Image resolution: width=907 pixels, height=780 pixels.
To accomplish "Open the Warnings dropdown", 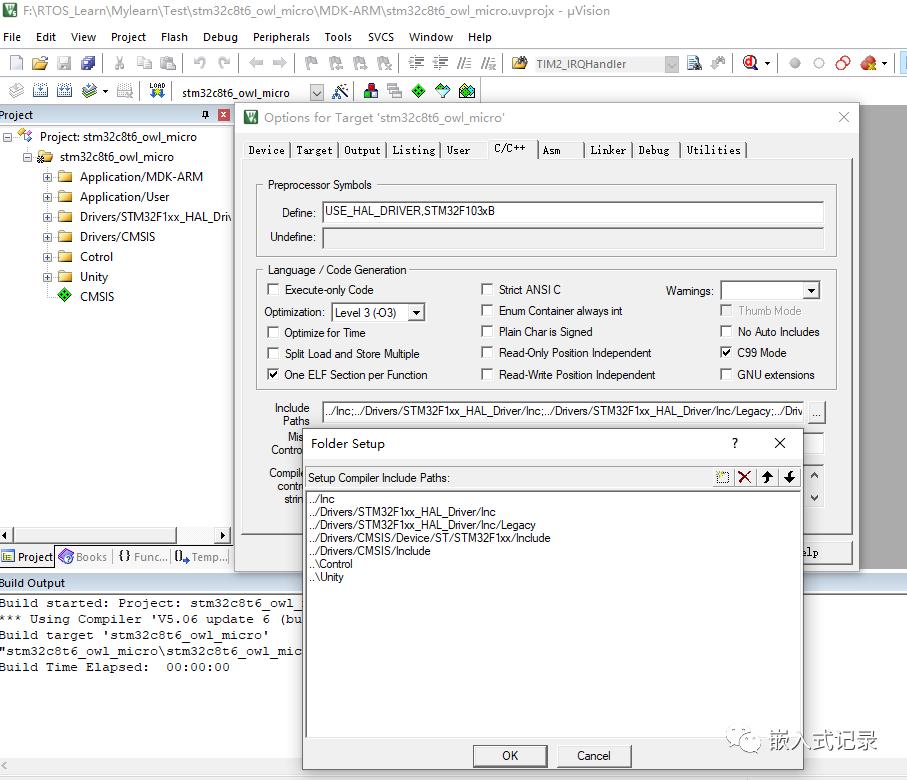I will point(811,290).
